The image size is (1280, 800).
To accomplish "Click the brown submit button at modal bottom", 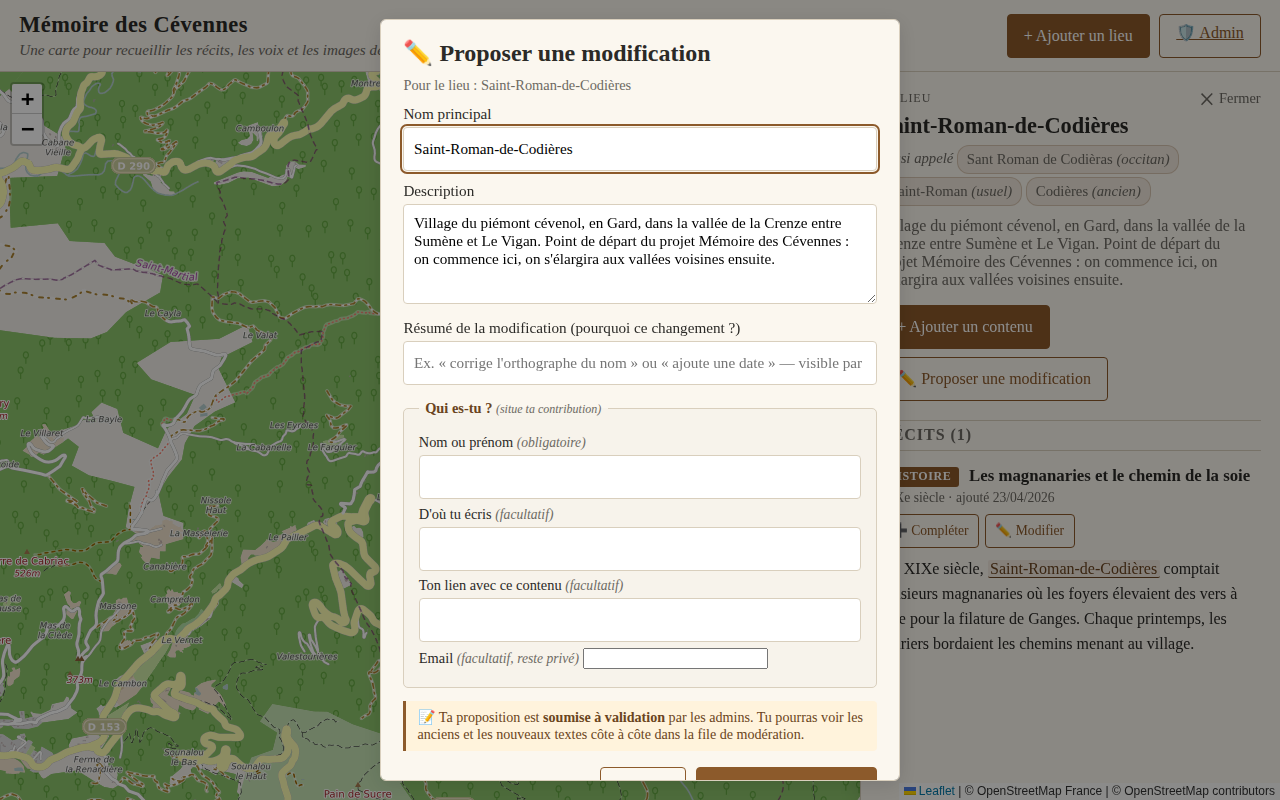I will 786,778.
